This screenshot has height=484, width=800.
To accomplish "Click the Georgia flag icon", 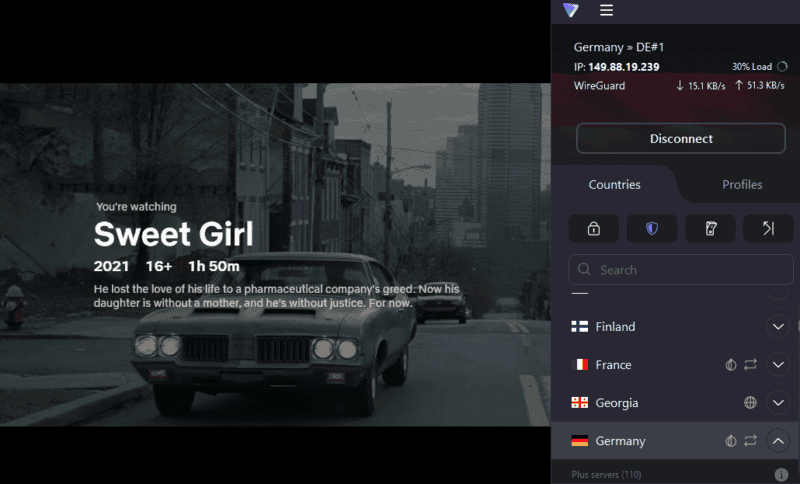I will [x=580, y=403].
